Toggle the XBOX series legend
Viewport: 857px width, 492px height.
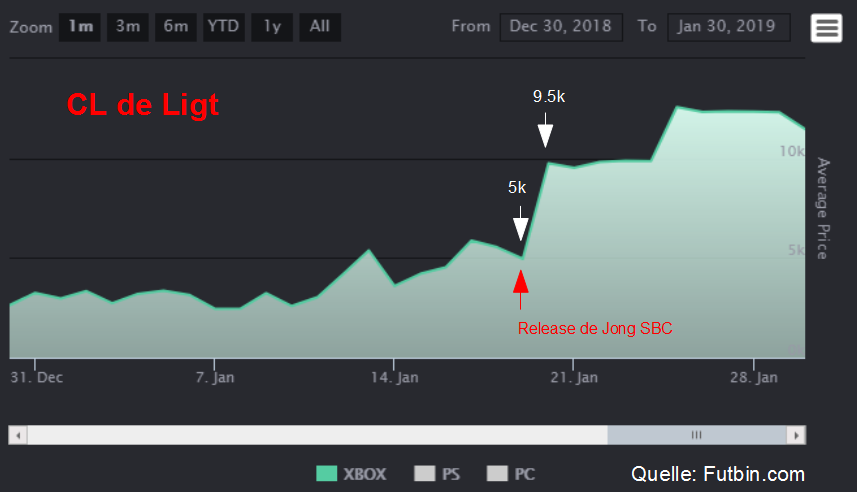(351, 473)
